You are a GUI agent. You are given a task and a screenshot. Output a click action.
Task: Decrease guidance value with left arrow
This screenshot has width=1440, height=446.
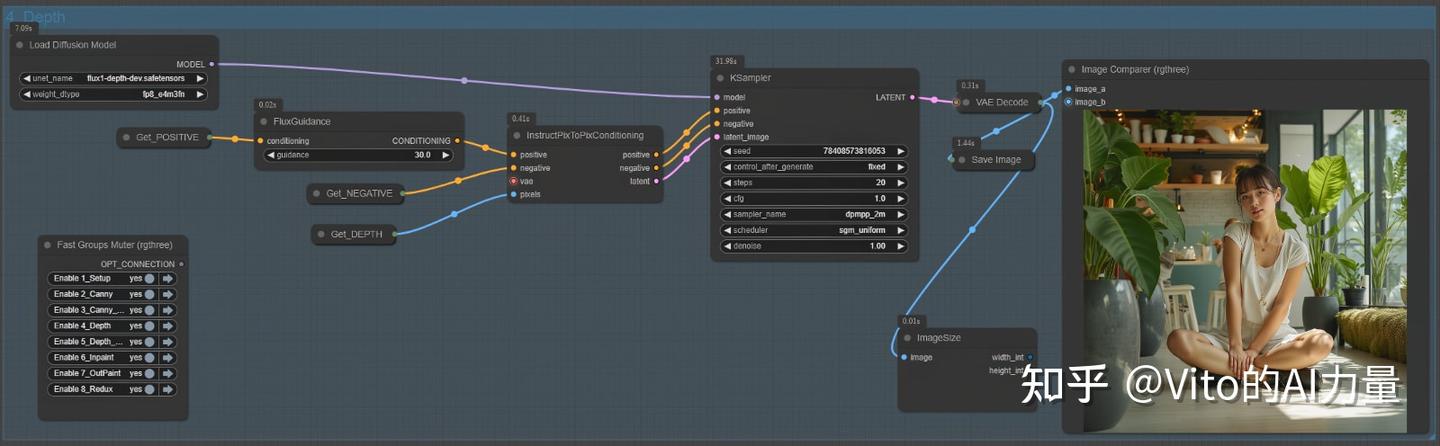coord(270,155)
